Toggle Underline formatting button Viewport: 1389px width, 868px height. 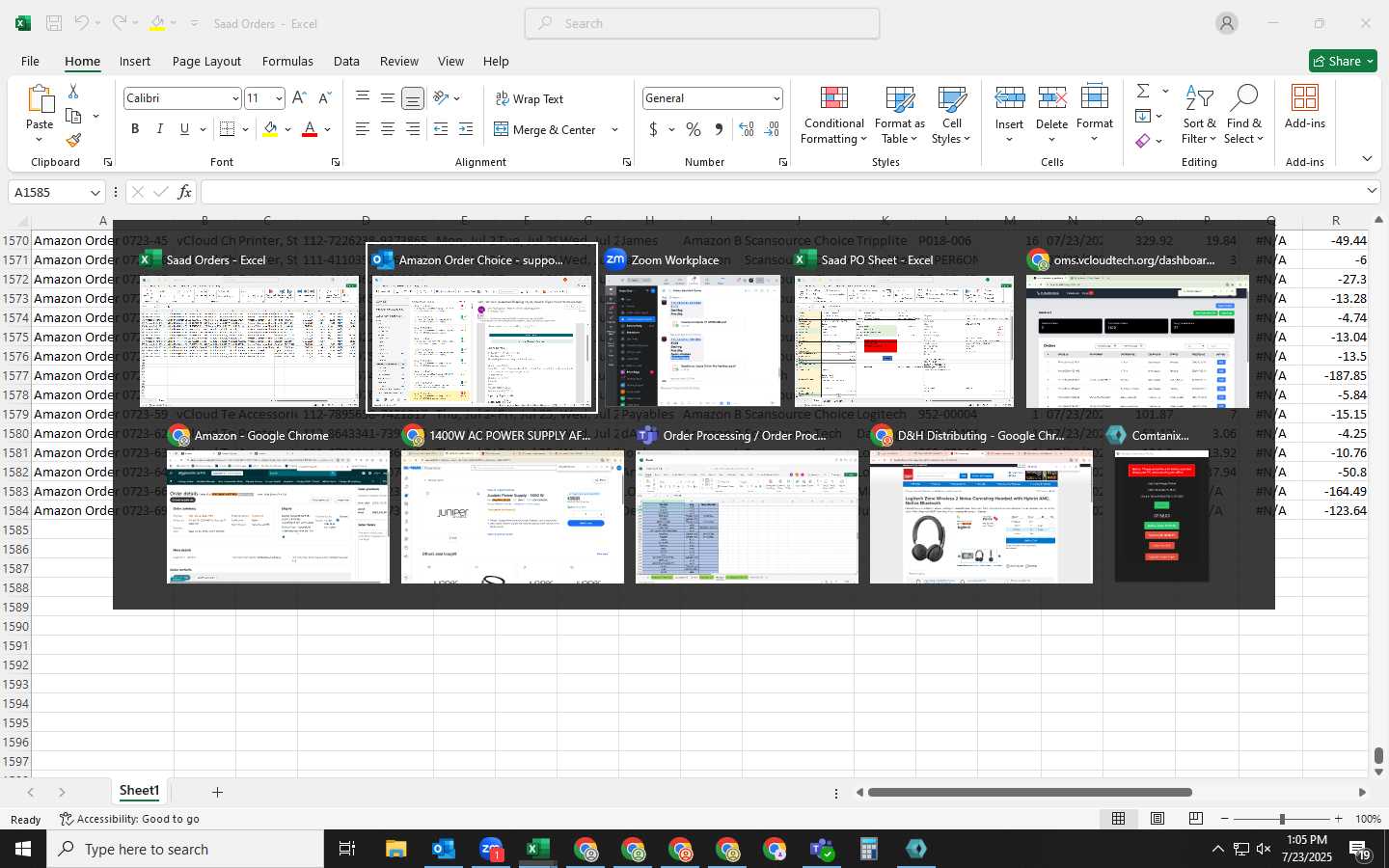click(184, 129)
